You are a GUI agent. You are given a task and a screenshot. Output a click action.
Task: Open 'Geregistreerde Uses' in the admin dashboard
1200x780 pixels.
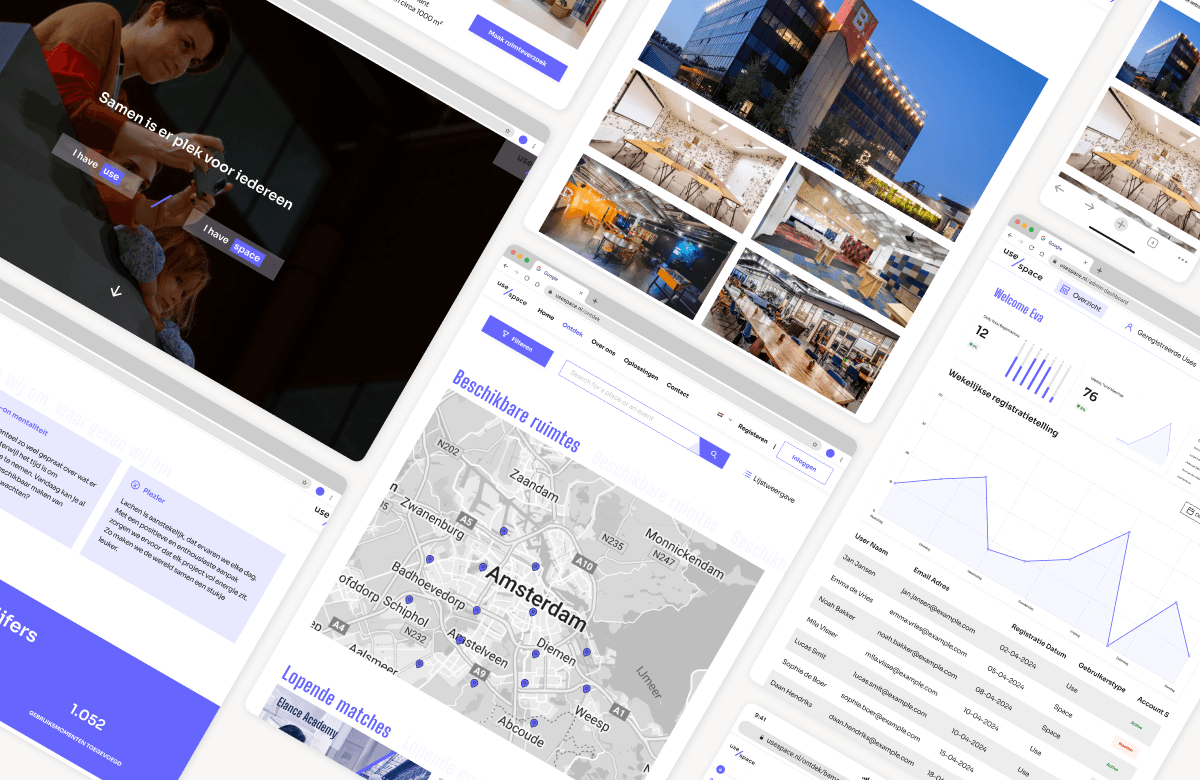tap(1160, 343)
